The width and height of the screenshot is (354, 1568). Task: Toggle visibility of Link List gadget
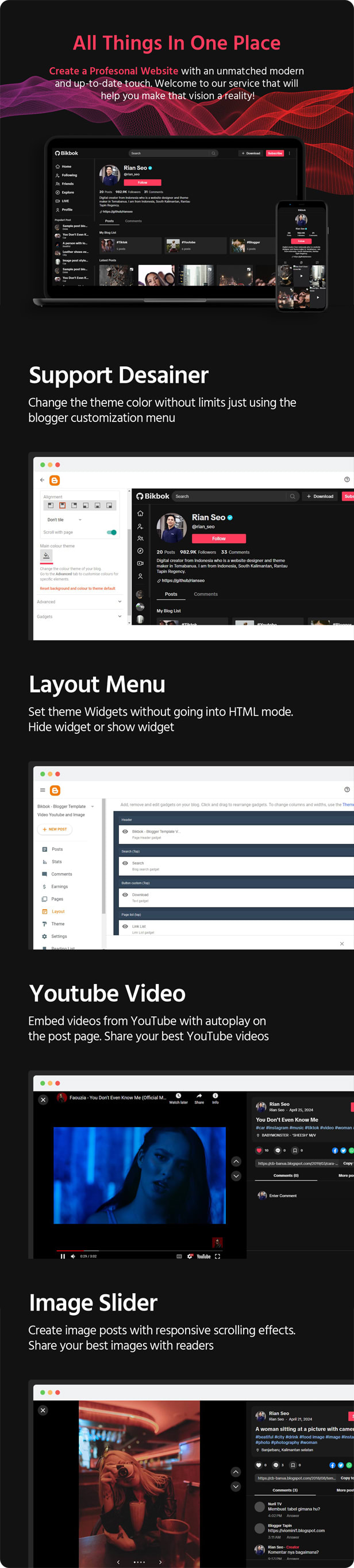[125, 926]
